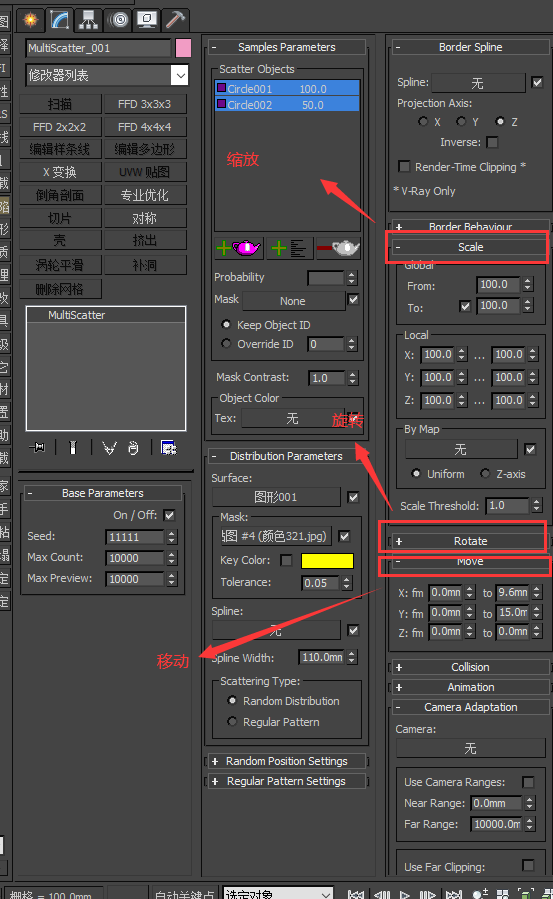The height and width of the screenshot is (899, 553).
Task: Click the Pin Stack icon below modifier stack
Action: (37, 447)
